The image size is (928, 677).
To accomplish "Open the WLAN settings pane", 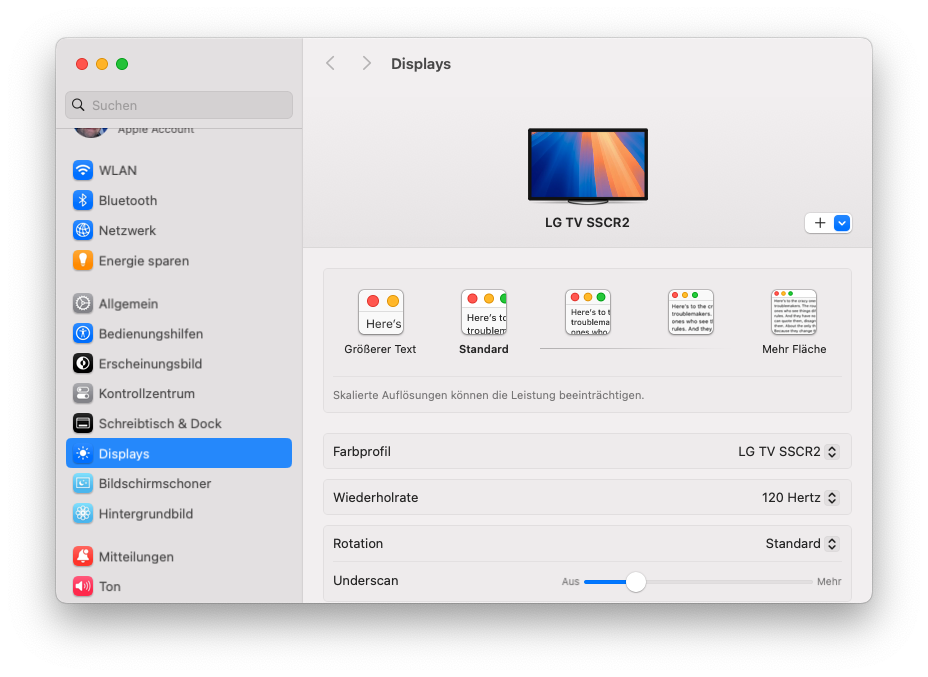I will [x=179, y=170].
